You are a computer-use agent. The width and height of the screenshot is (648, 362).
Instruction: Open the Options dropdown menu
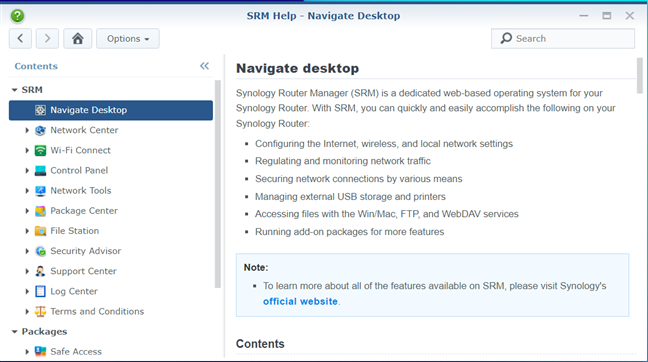point(128,38)
